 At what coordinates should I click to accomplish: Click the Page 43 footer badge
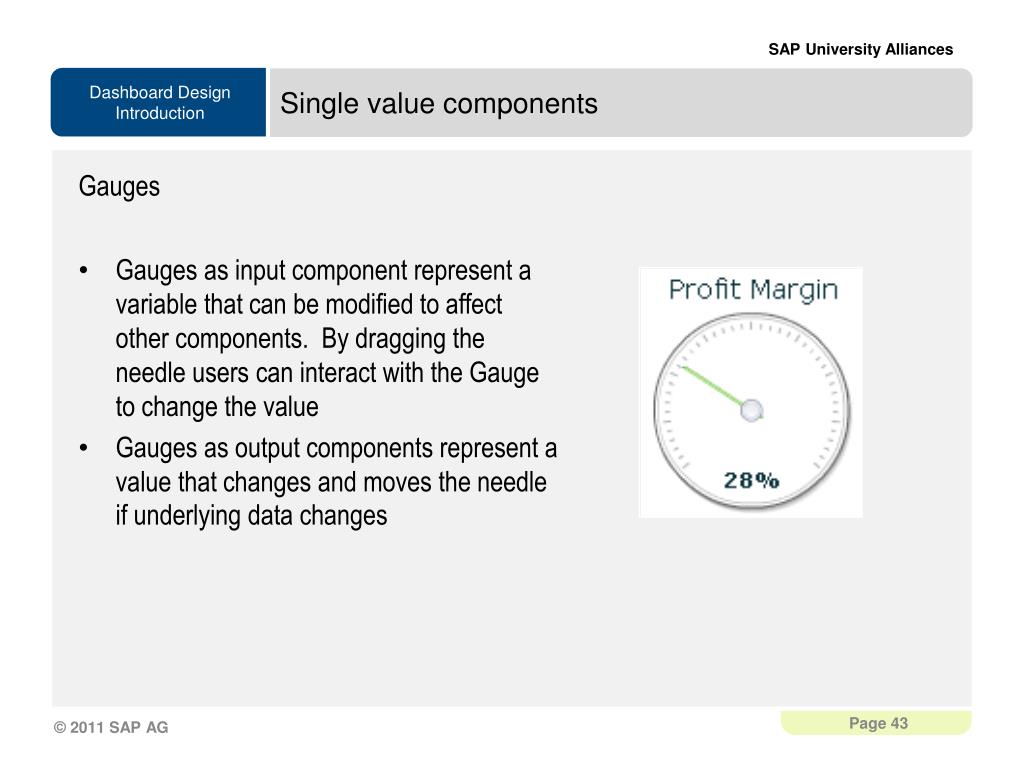coord(876,723)
